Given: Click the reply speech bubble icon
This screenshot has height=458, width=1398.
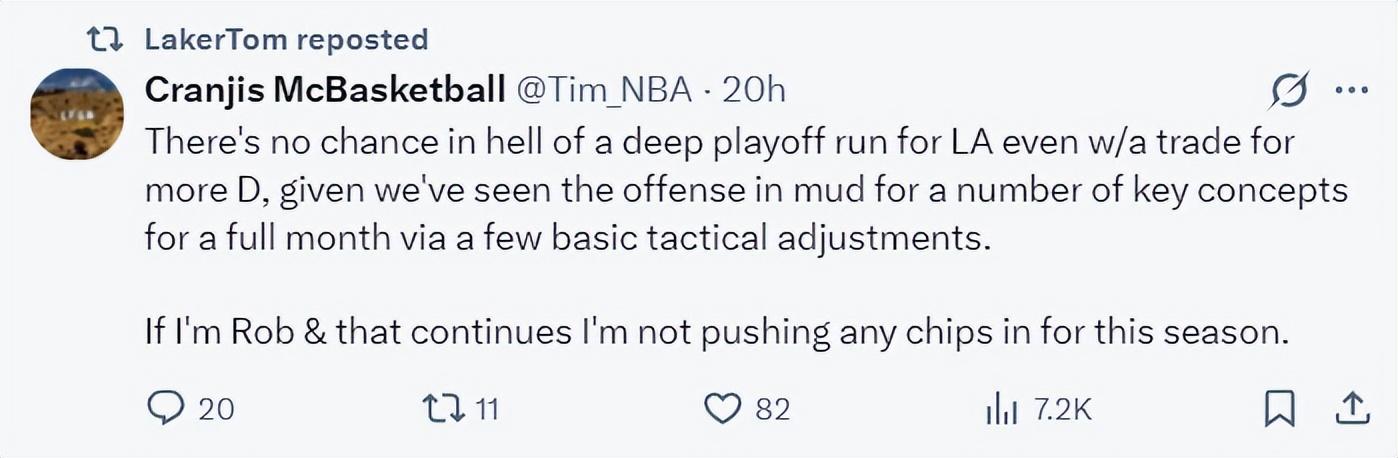Looking at the screenshot, I should pos(163,408).
